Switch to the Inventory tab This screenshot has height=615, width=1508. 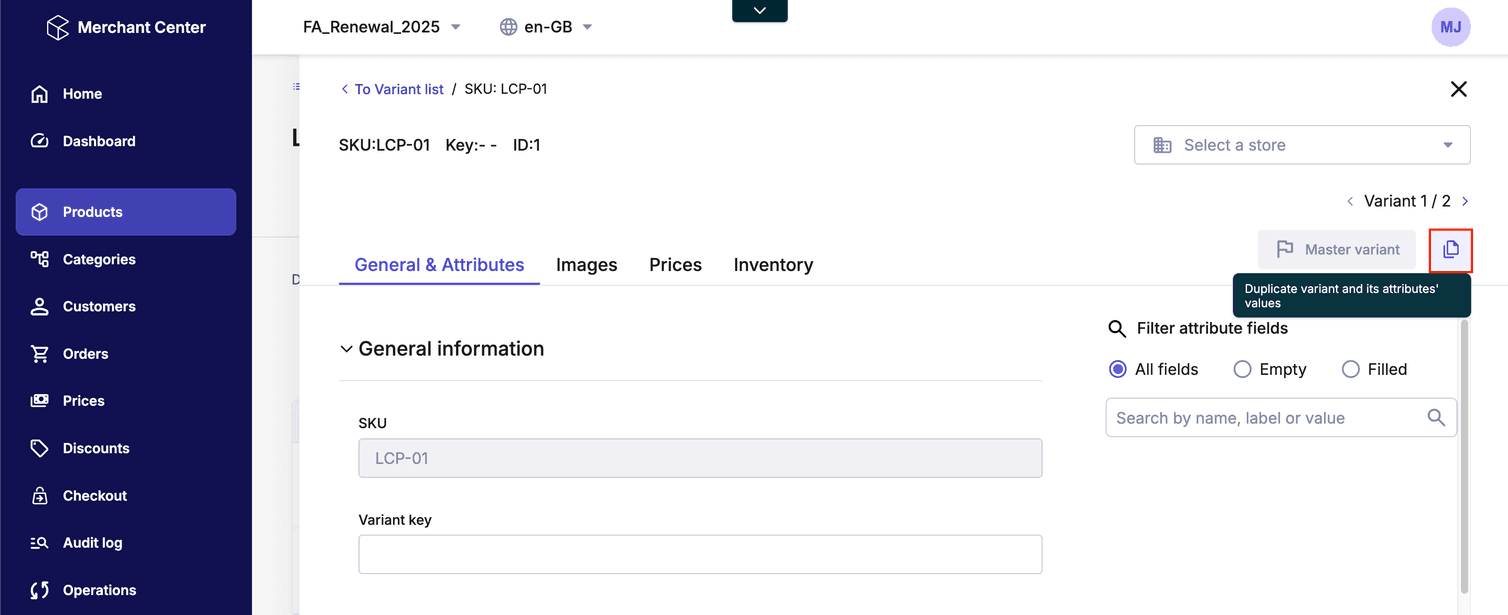(x=773, y=265)
